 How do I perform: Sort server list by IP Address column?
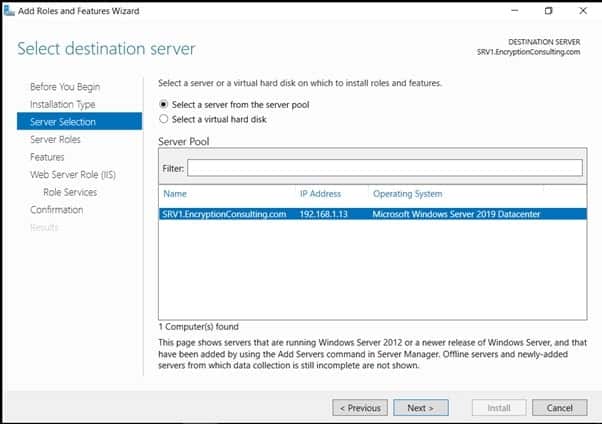pos(320,193)
